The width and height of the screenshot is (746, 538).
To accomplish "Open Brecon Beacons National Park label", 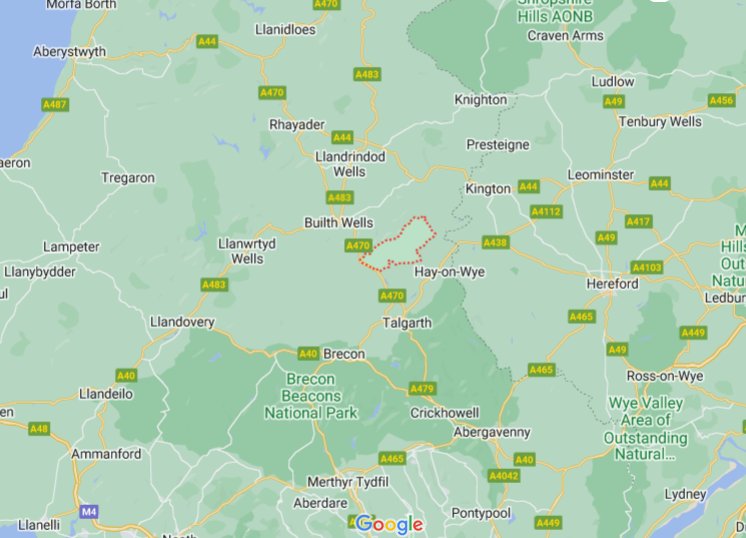I will coord(311,396).
